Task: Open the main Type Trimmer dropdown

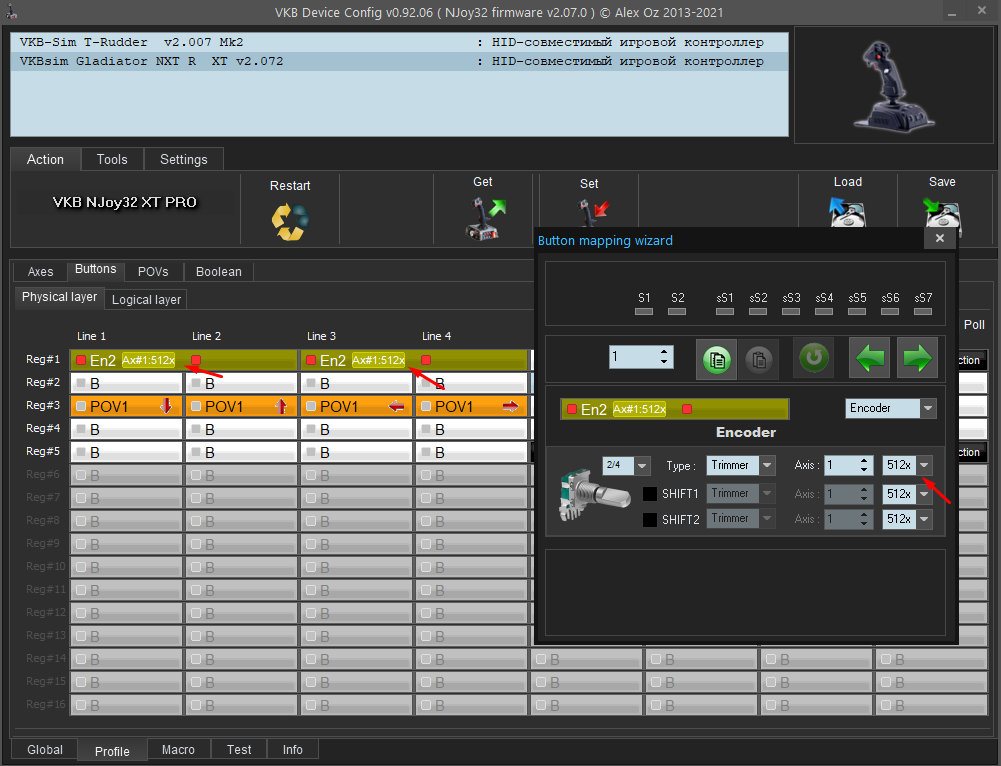Action: tap(767, 465)
